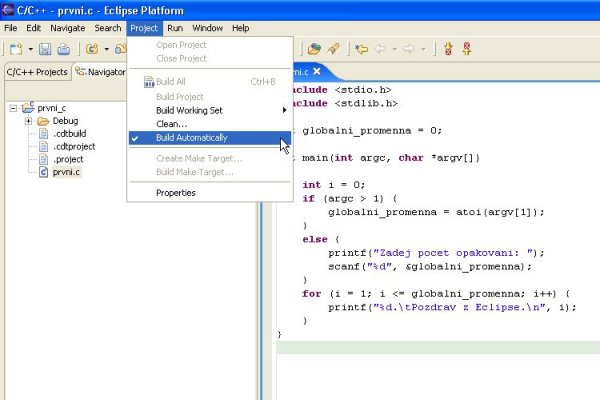Select the prvni.c file in Navigator
Image resolution: width=600 pixels, height=400 pixels.
coord(66,172)
